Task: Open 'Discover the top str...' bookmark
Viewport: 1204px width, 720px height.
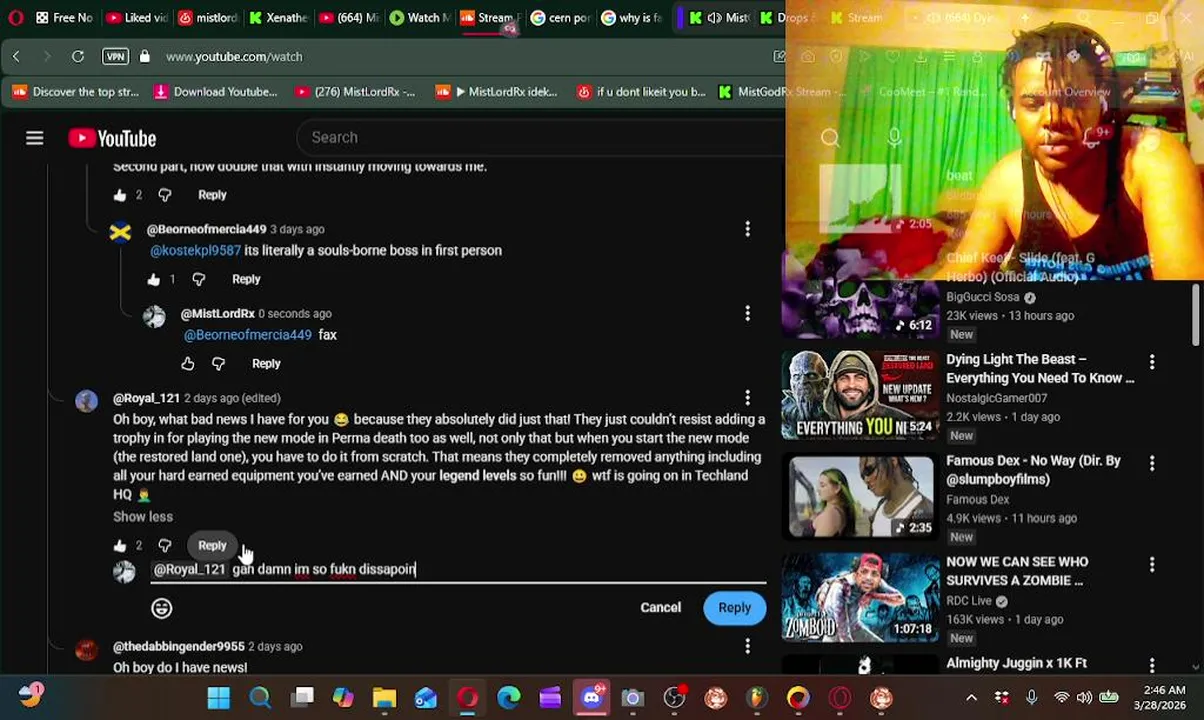Action: (x=76, y=92)
